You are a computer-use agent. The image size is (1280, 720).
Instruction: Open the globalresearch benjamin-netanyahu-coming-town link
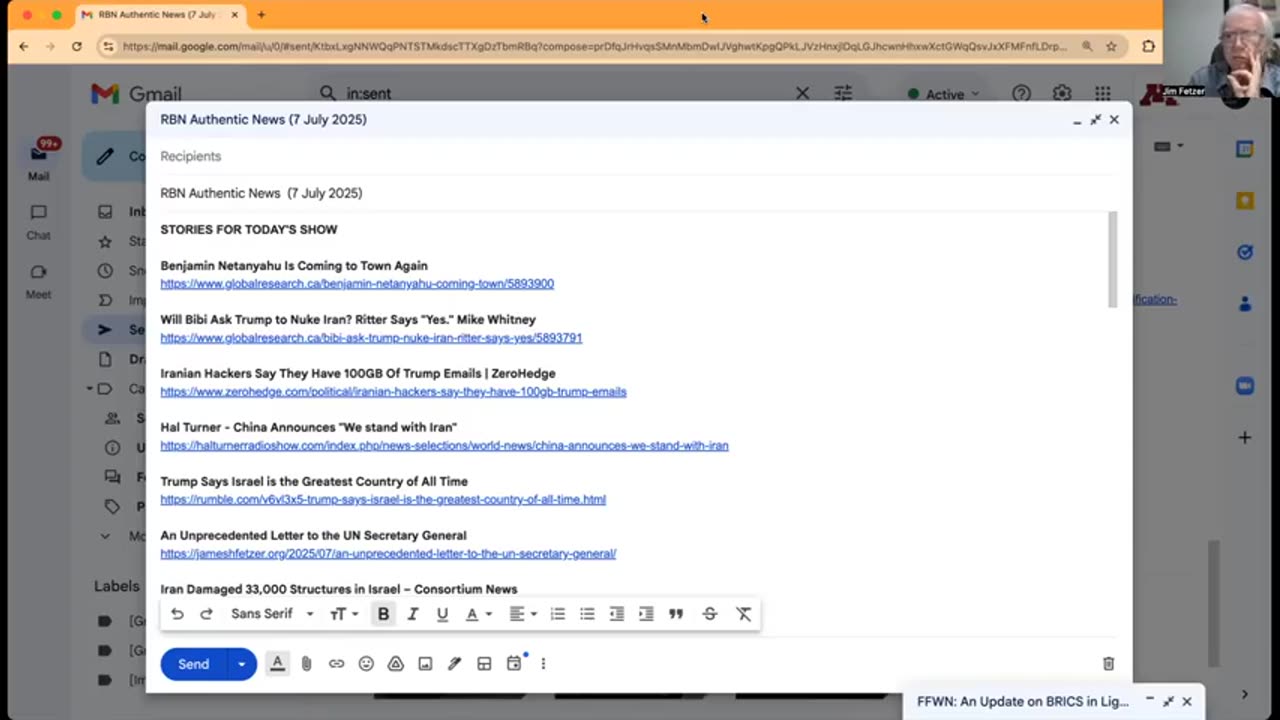[357, 284]
